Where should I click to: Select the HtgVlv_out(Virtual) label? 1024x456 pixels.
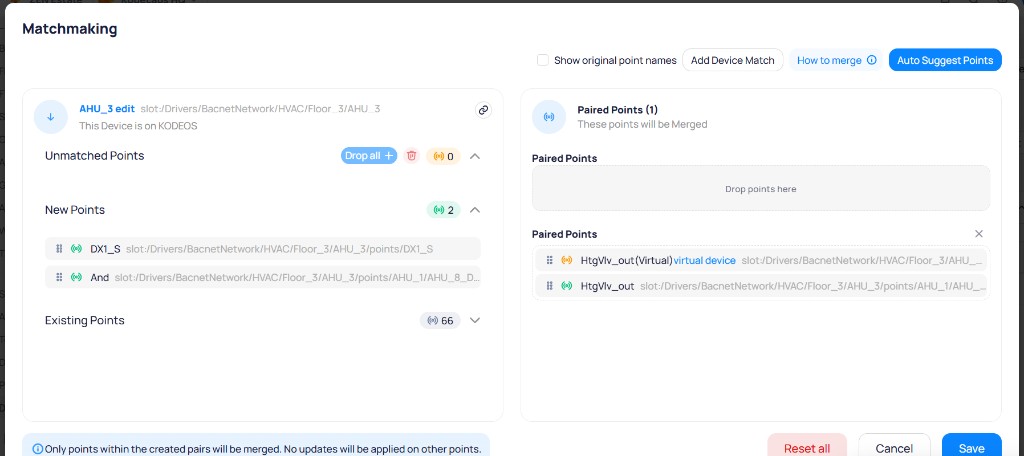(626, 260)
